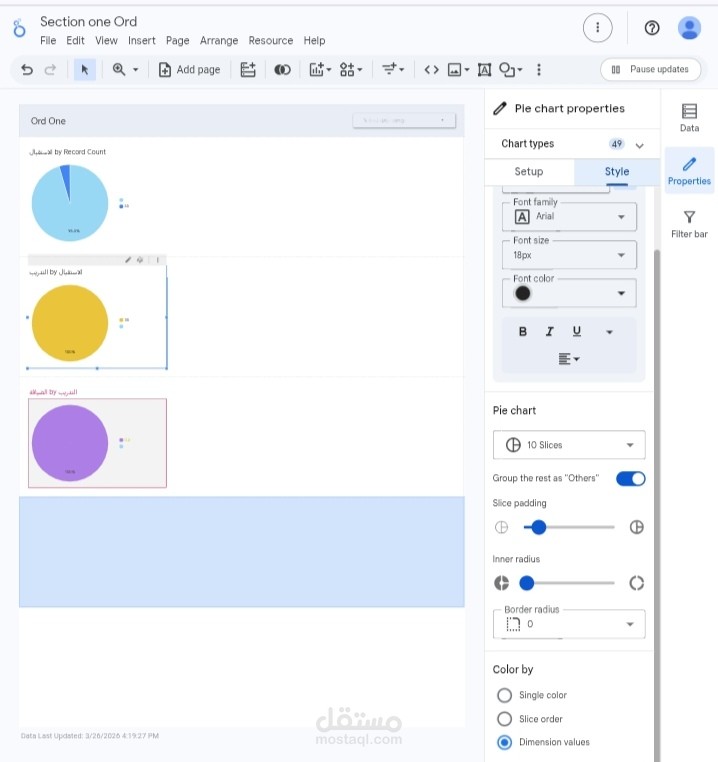
Task: Open the View menu
Action: (106, 40)
